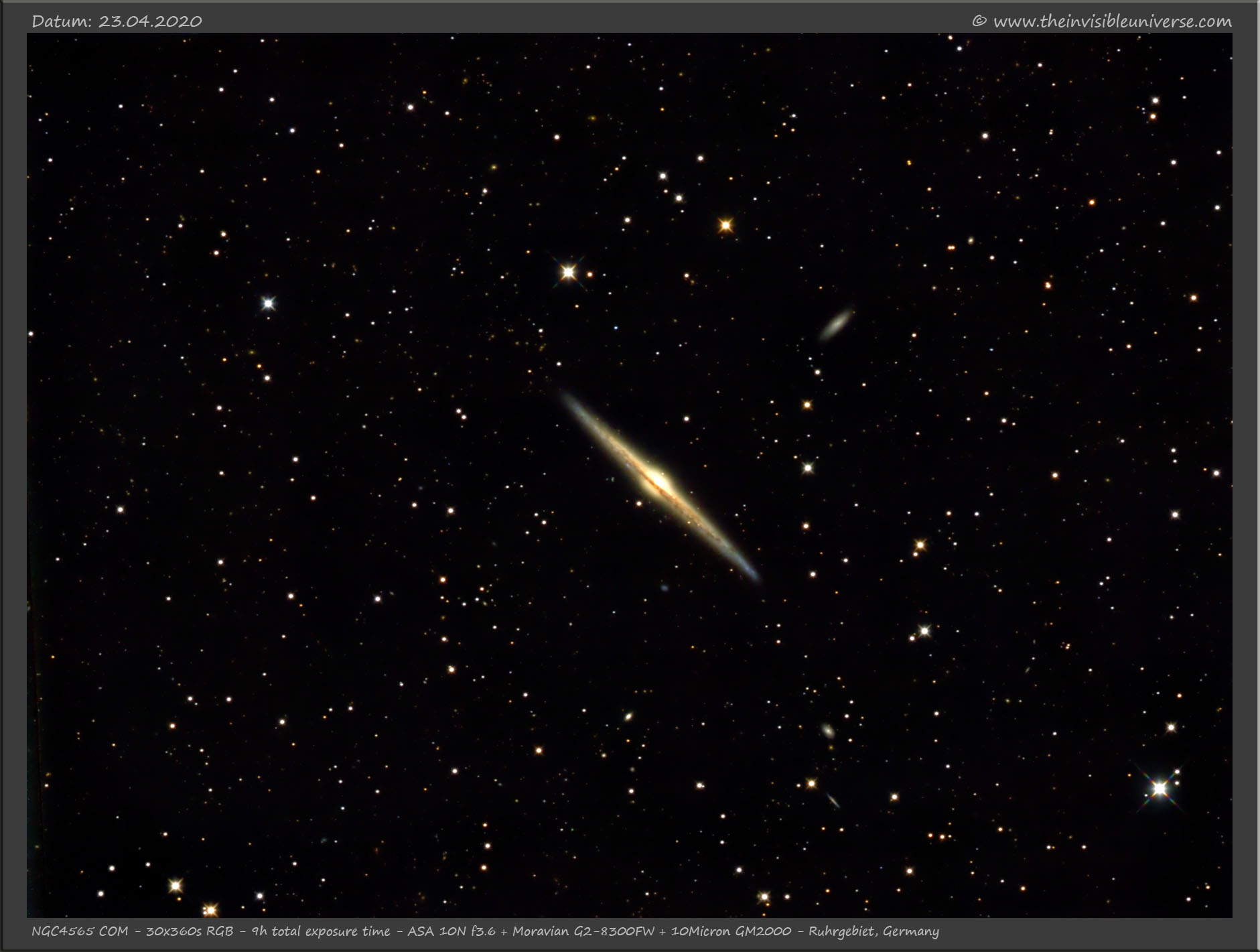Click the NGC4565 COM caption text

click(x=80, y=931)
